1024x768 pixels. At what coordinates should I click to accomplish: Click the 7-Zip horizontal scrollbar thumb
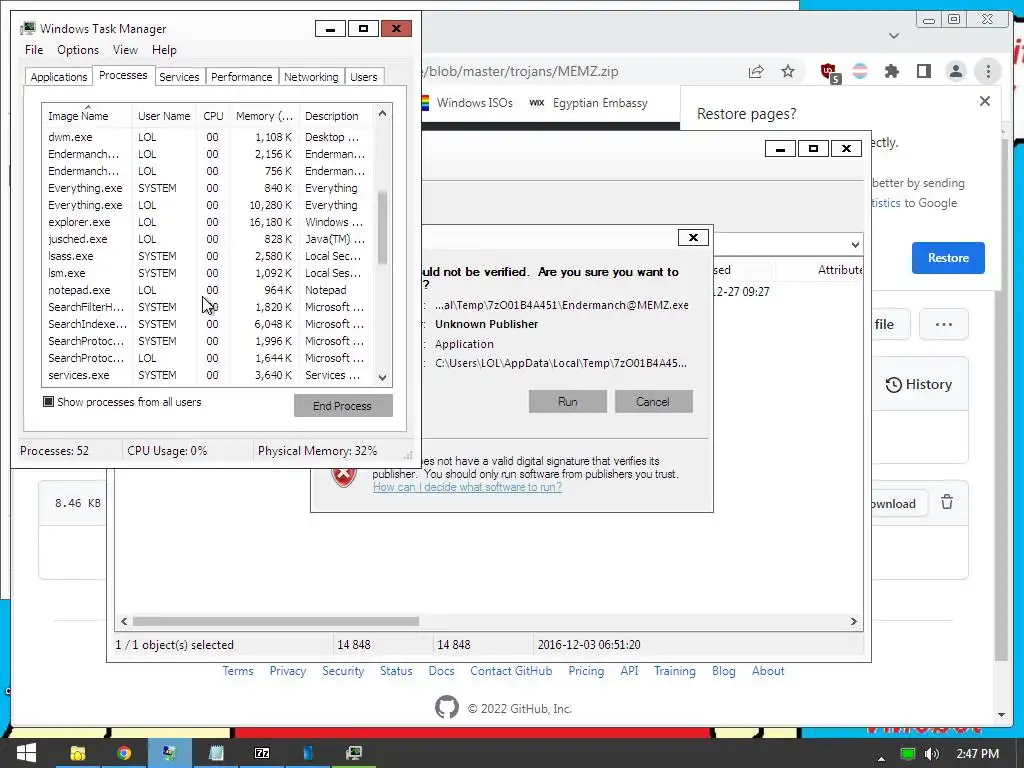click(276, 621)
